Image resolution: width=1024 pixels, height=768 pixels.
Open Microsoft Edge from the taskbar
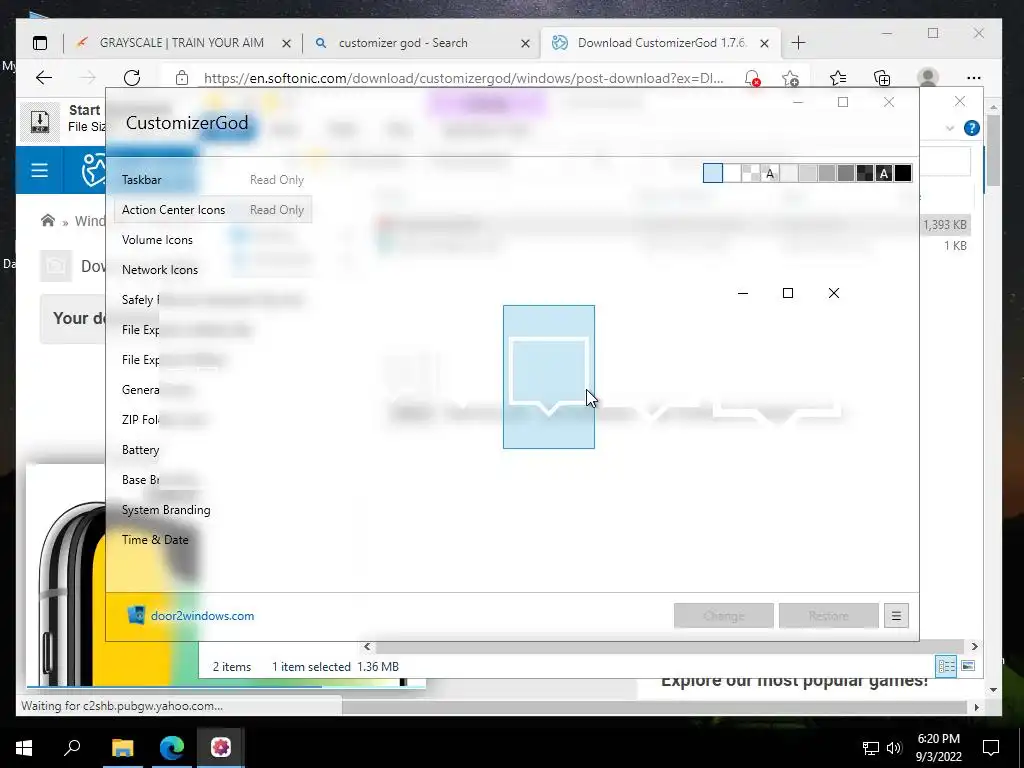pos(172,748)
